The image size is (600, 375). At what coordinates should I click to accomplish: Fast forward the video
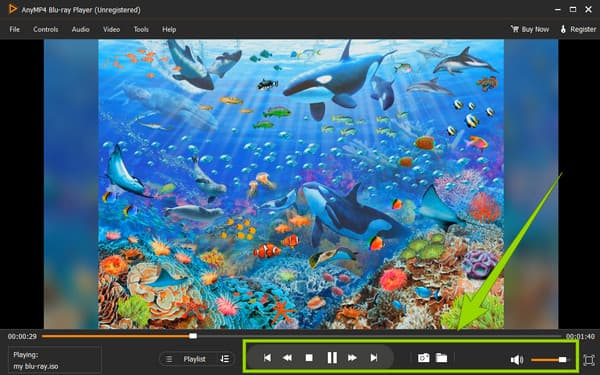(352, 358)
